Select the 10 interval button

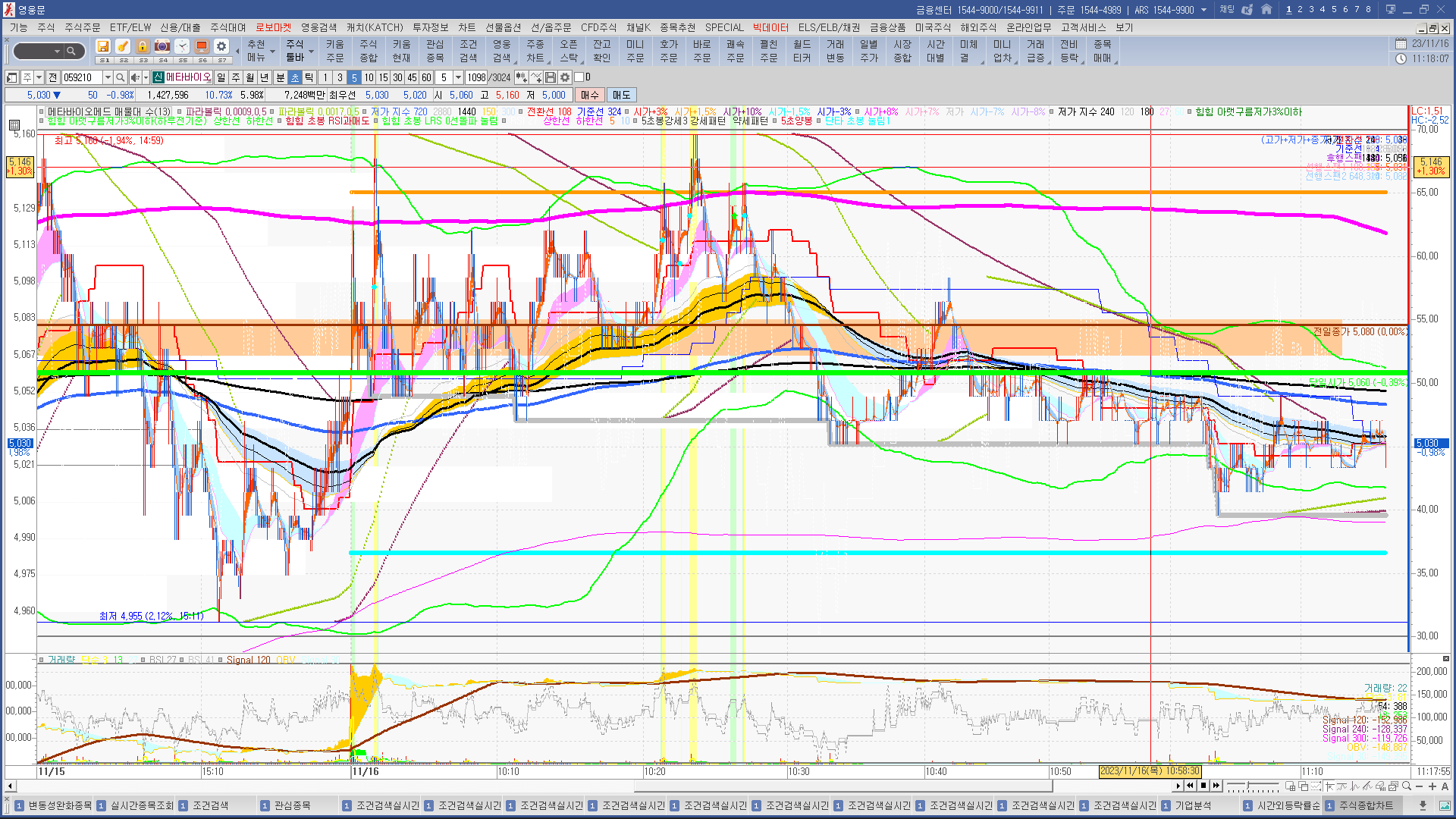click(x=369, y=77)
